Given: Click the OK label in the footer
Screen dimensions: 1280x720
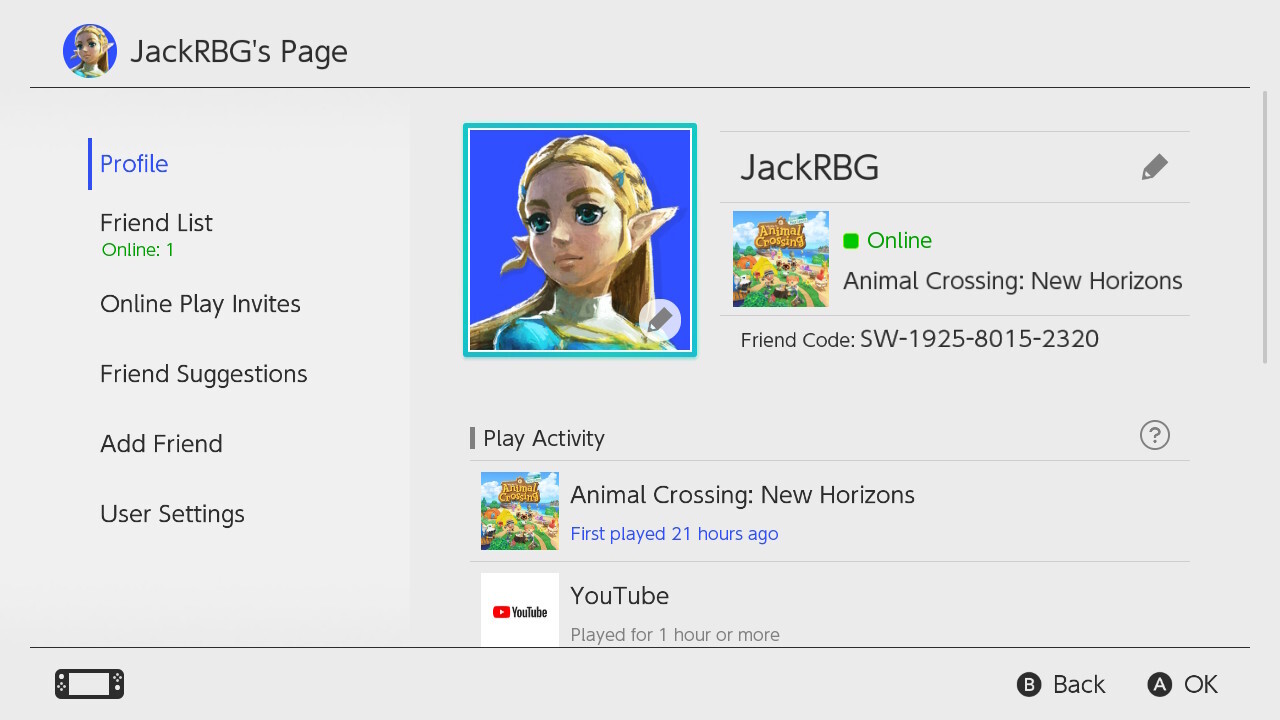Looking at the screenshot, I should (x=1200, y=684).
